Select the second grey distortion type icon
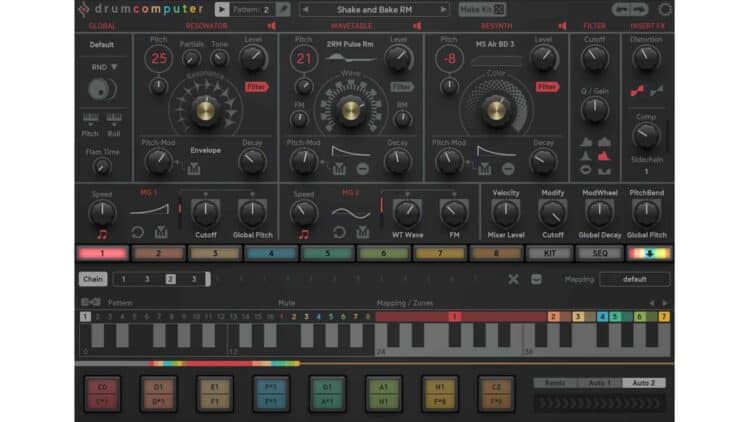Viewport: 750px width, 422px height. (x=656, y=90)
